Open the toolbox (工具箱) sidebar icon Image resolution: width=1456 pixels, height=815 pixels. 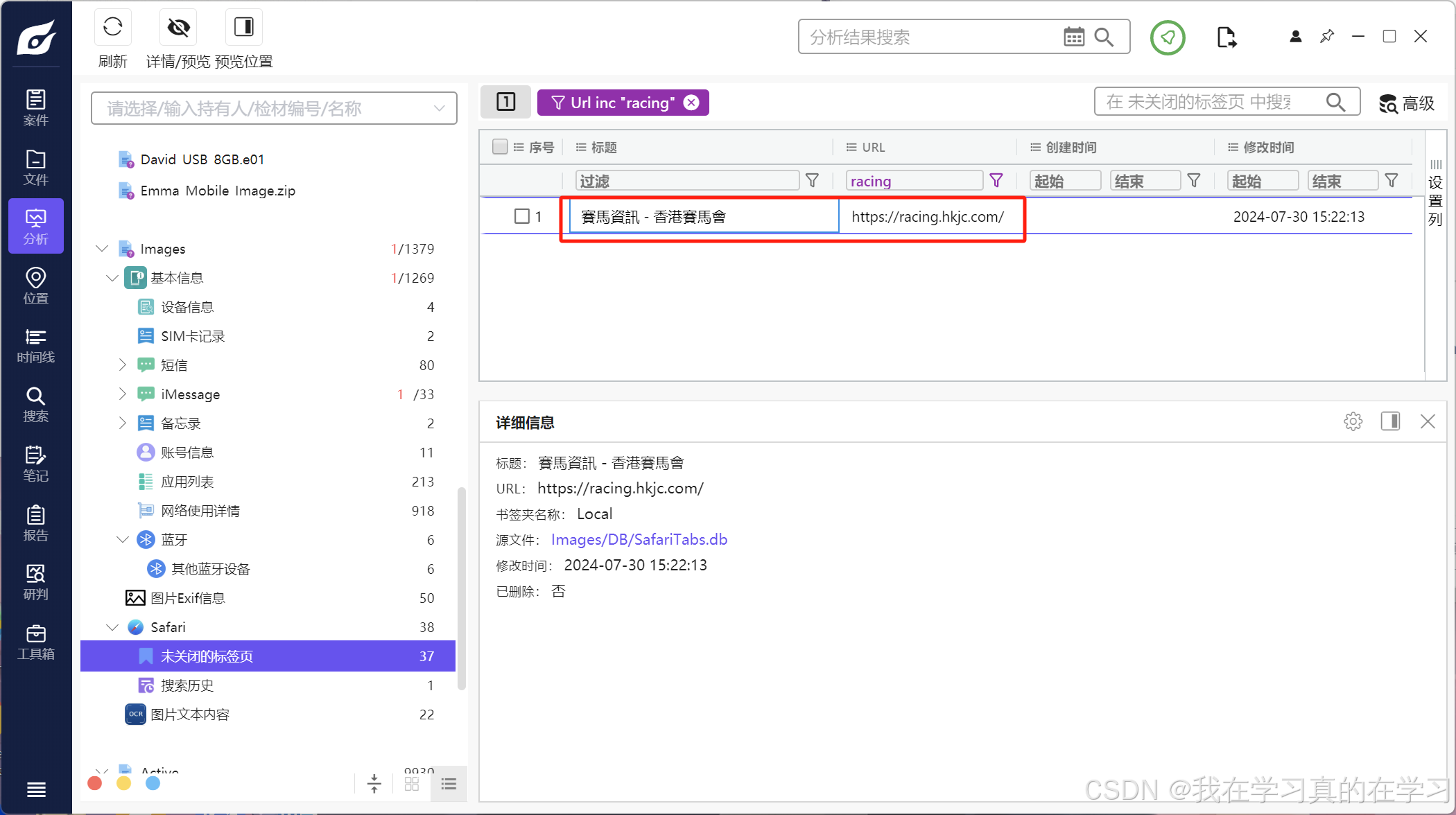click(35, 642)
